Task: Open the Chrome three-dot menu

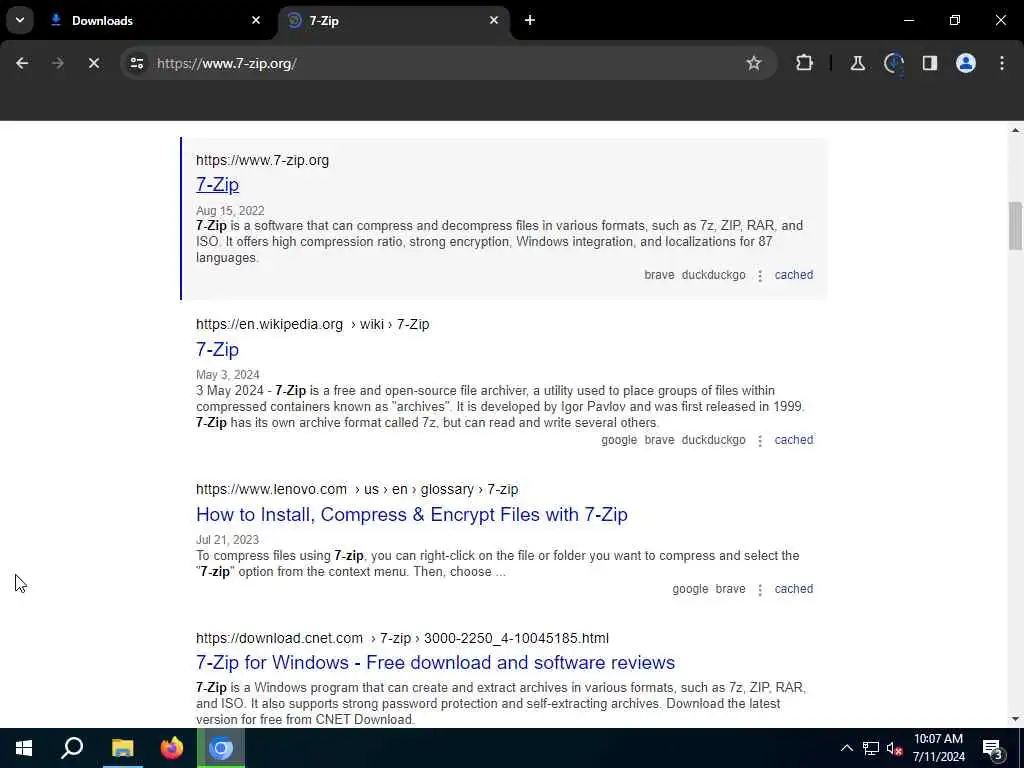Action: tap(1002, 63)
